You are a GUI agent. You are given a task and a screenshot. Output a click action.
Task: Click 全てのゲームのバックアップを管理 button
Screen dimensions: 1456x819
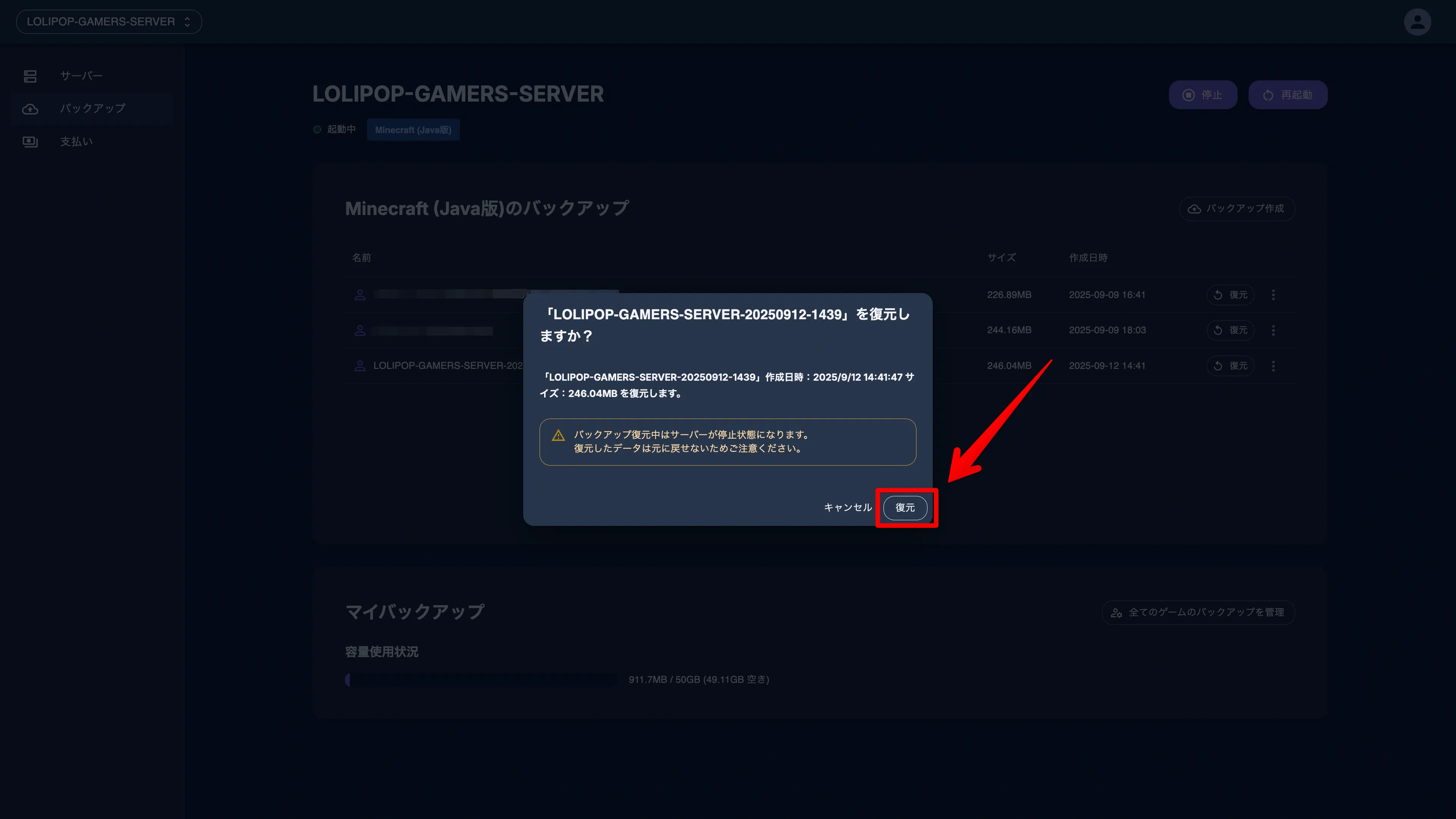pos(1198,612)
